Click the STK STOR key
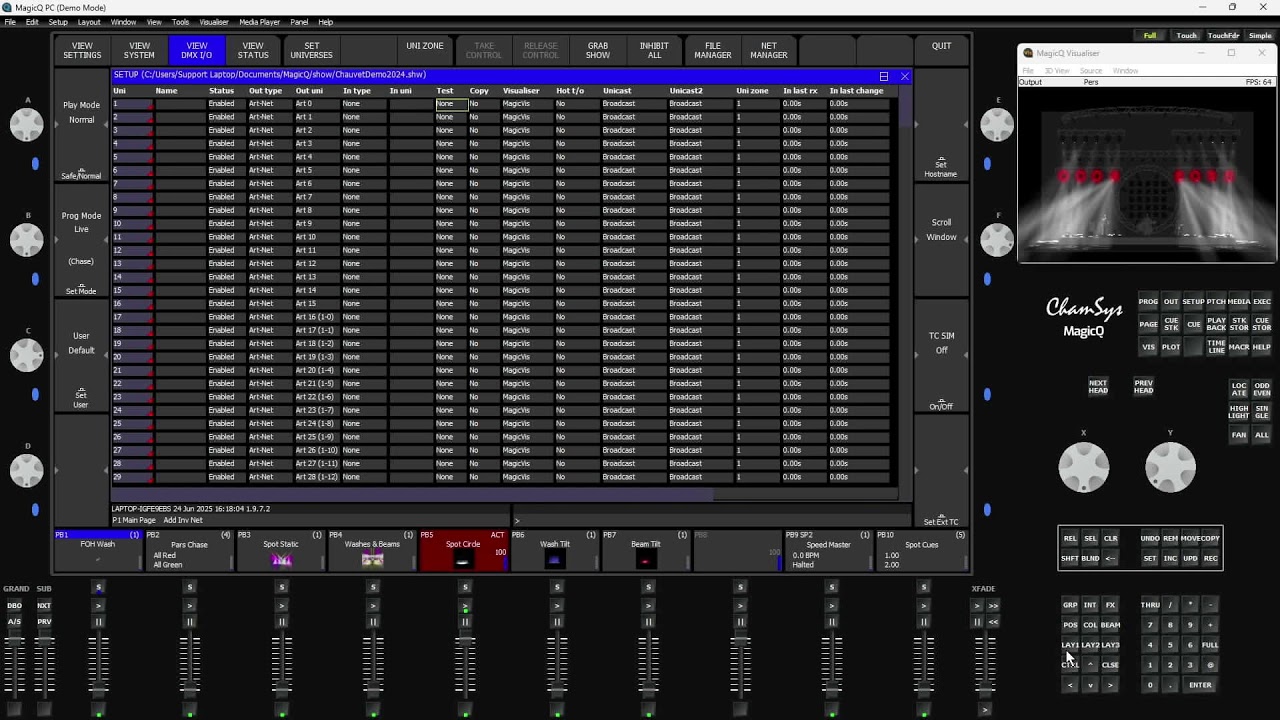Viewport: 1280px width, 720px height. click(1239, 324)
